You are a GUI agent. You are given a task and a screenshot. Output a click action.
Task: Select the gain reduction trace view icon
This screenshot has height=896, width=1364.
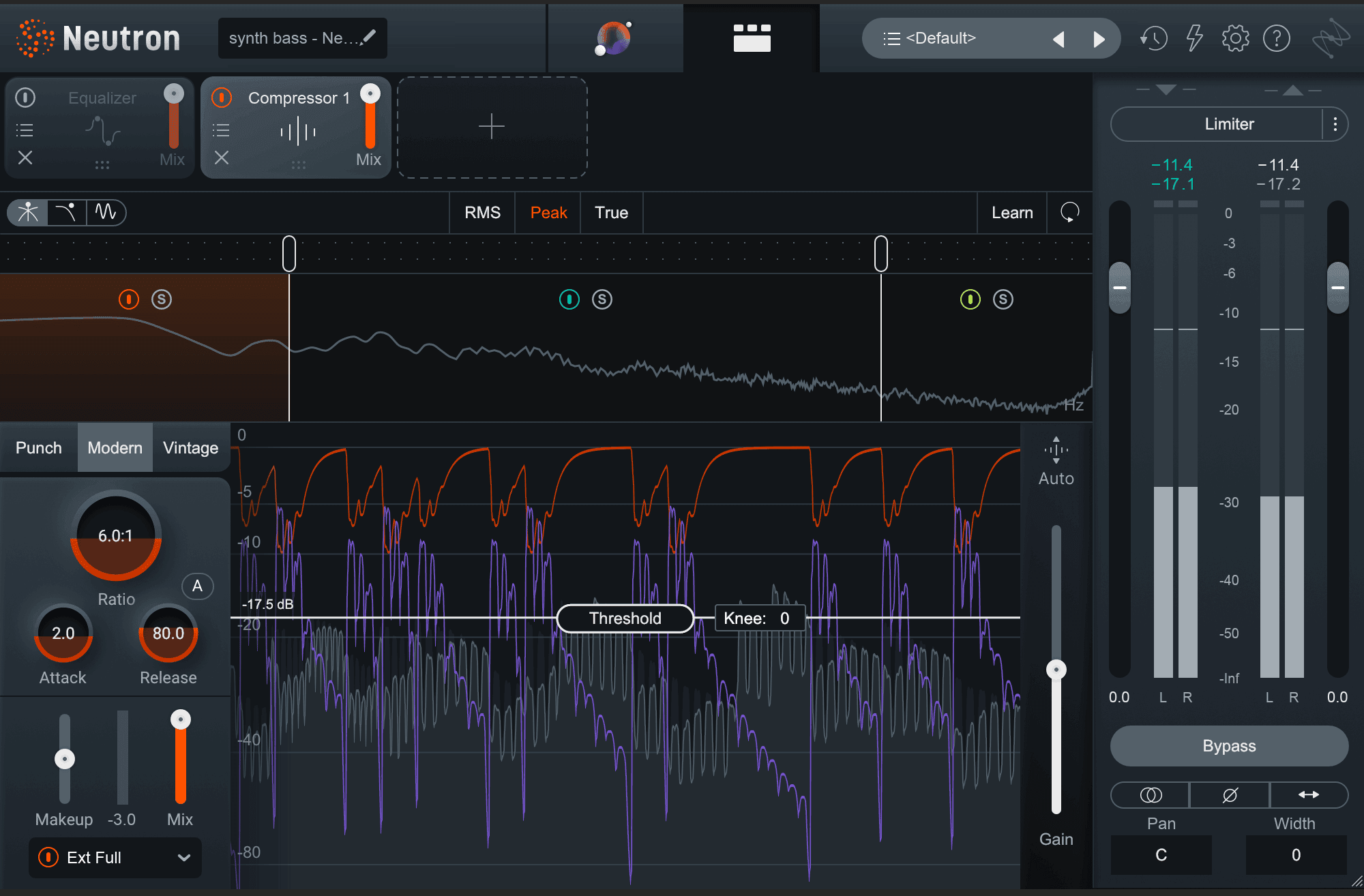point(28,212)
